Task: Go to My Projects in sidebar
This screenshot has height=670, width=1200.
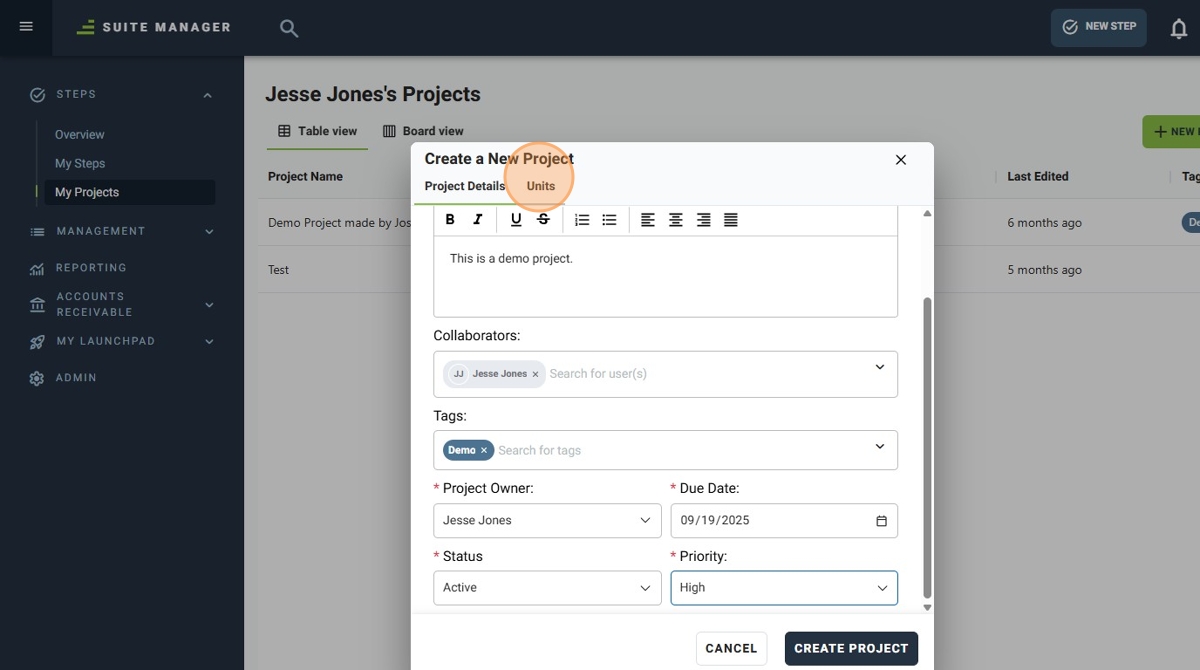Action: (130, 192)
